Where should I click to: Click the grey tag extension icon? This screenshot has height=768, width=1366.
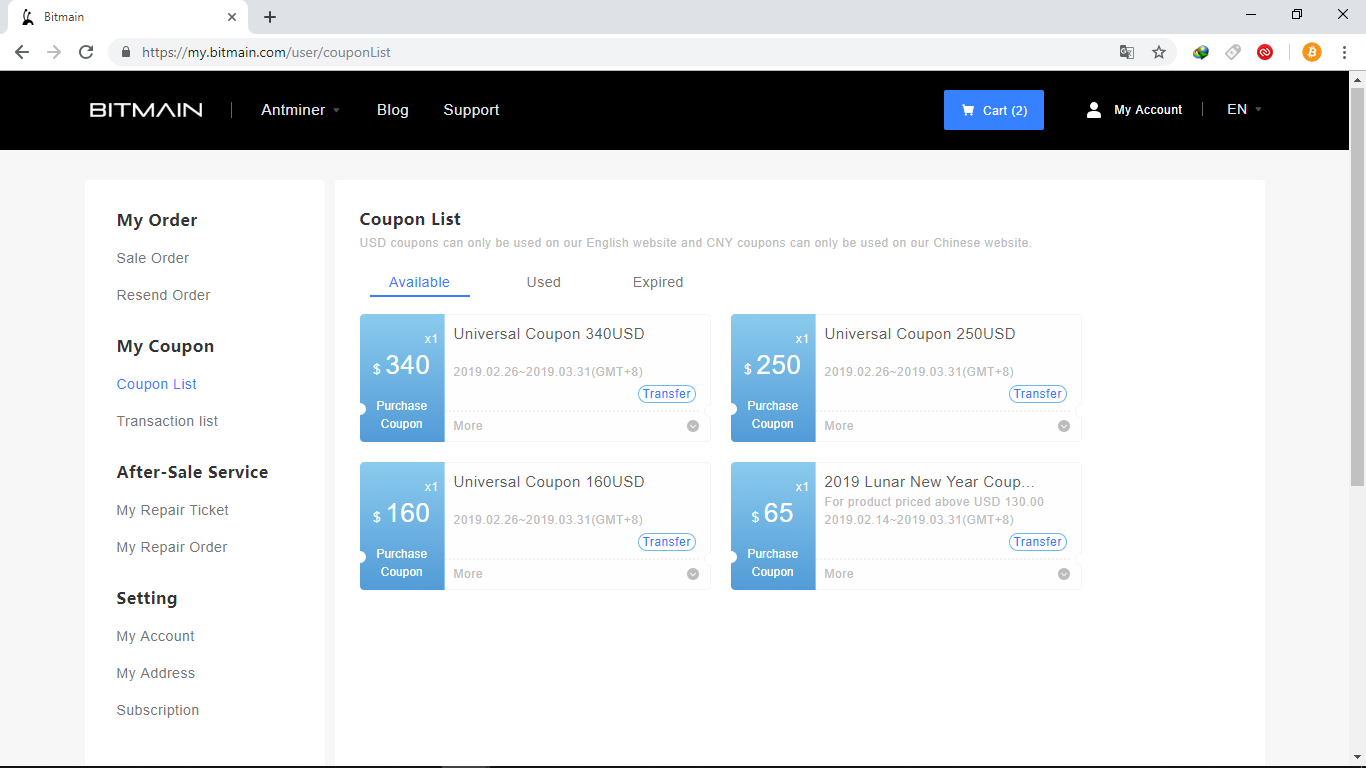click(x=1233, y=52)
